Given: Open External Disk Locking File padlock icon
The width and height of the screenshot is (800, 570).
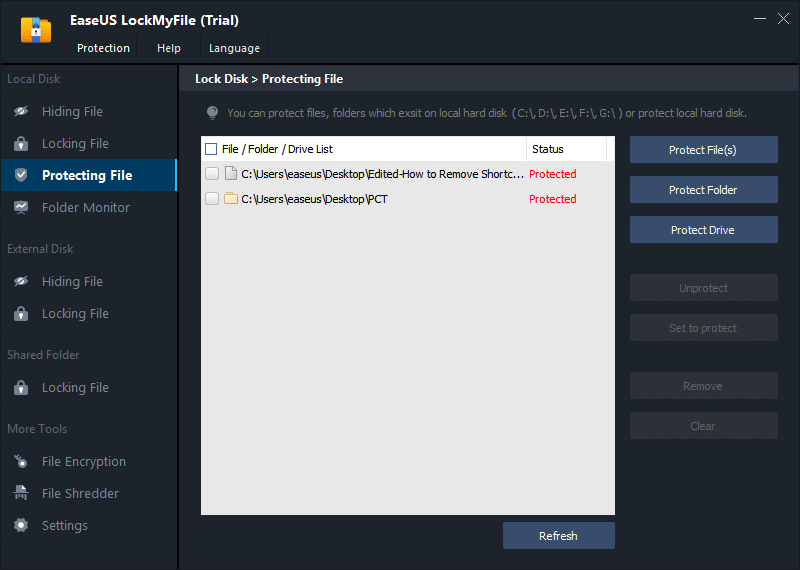Looking at the screenshot, I should point(21,313).
